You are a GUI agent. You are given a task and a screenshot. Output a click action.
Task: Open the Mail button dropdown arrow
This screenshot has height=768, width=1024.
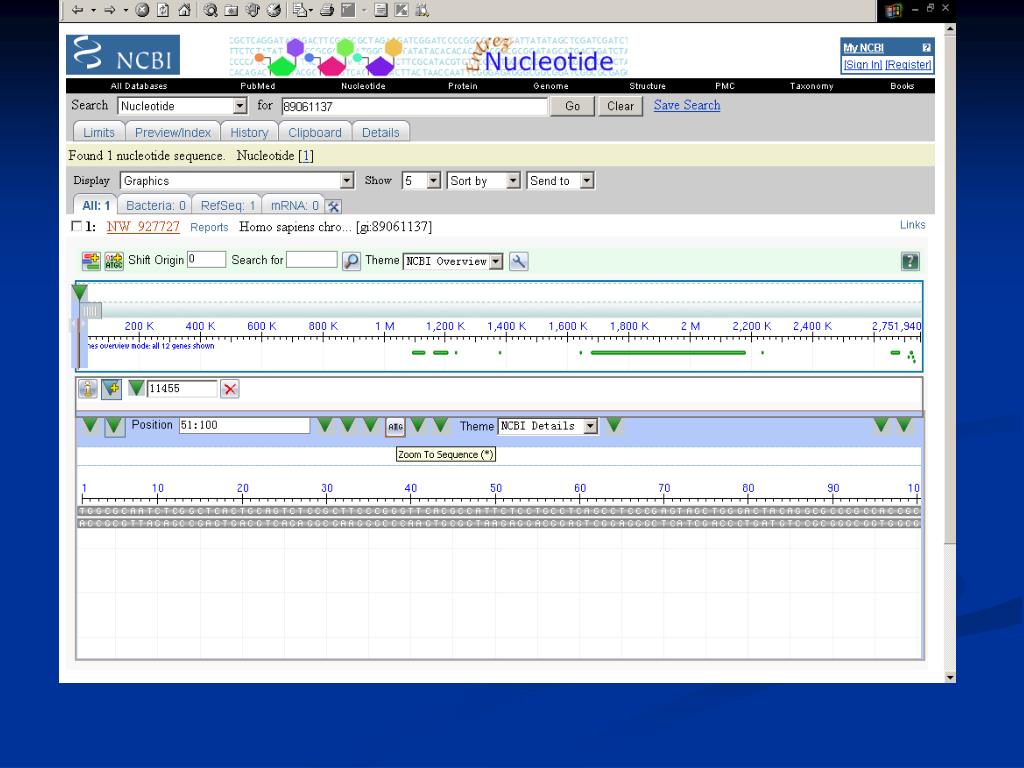[x=310, y=10]
